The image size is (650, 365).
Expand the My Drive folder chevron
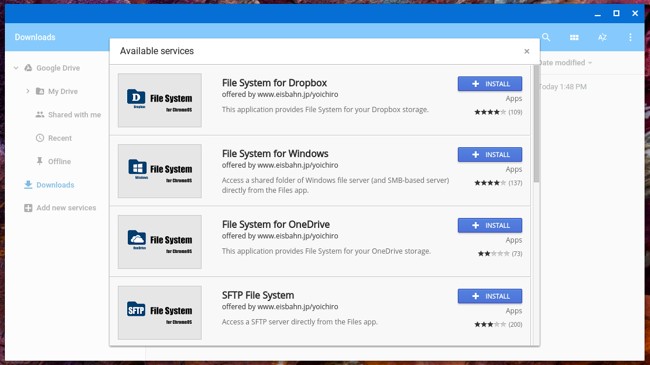27,91
